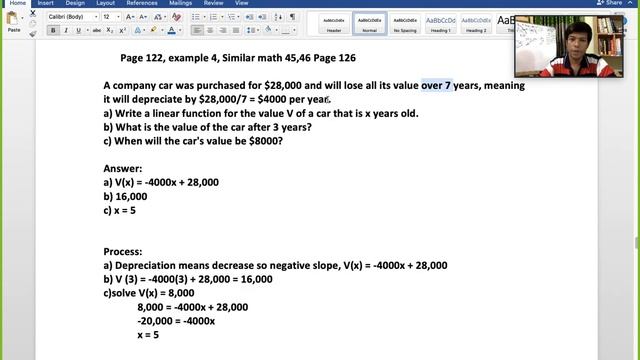Image resolution: width=640 pixels, height=360 pixels.
Task: Click the "Process:" line in document
Action: tap(122, 251)
